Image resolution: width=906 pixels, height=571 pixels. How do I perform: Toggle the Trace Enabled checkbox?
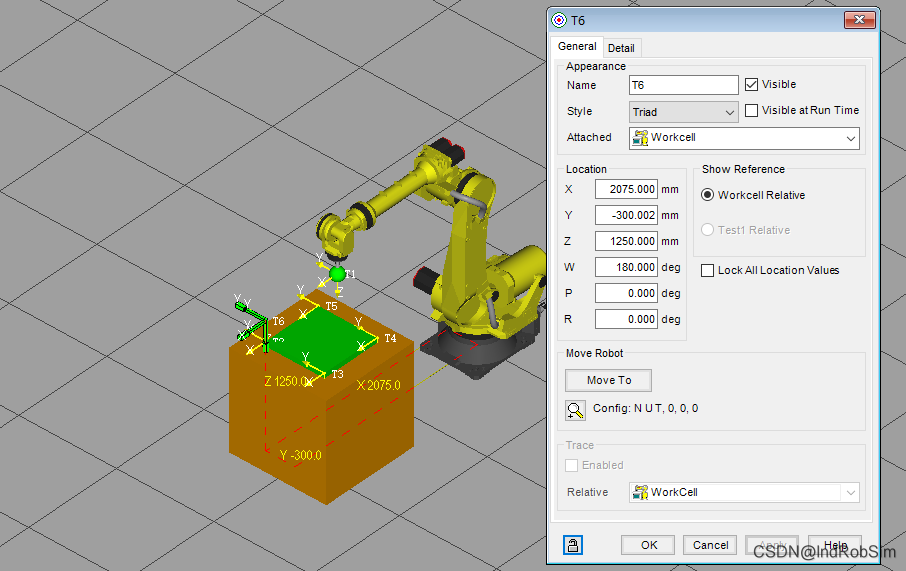pyautogui.click(x=571, y=465)
